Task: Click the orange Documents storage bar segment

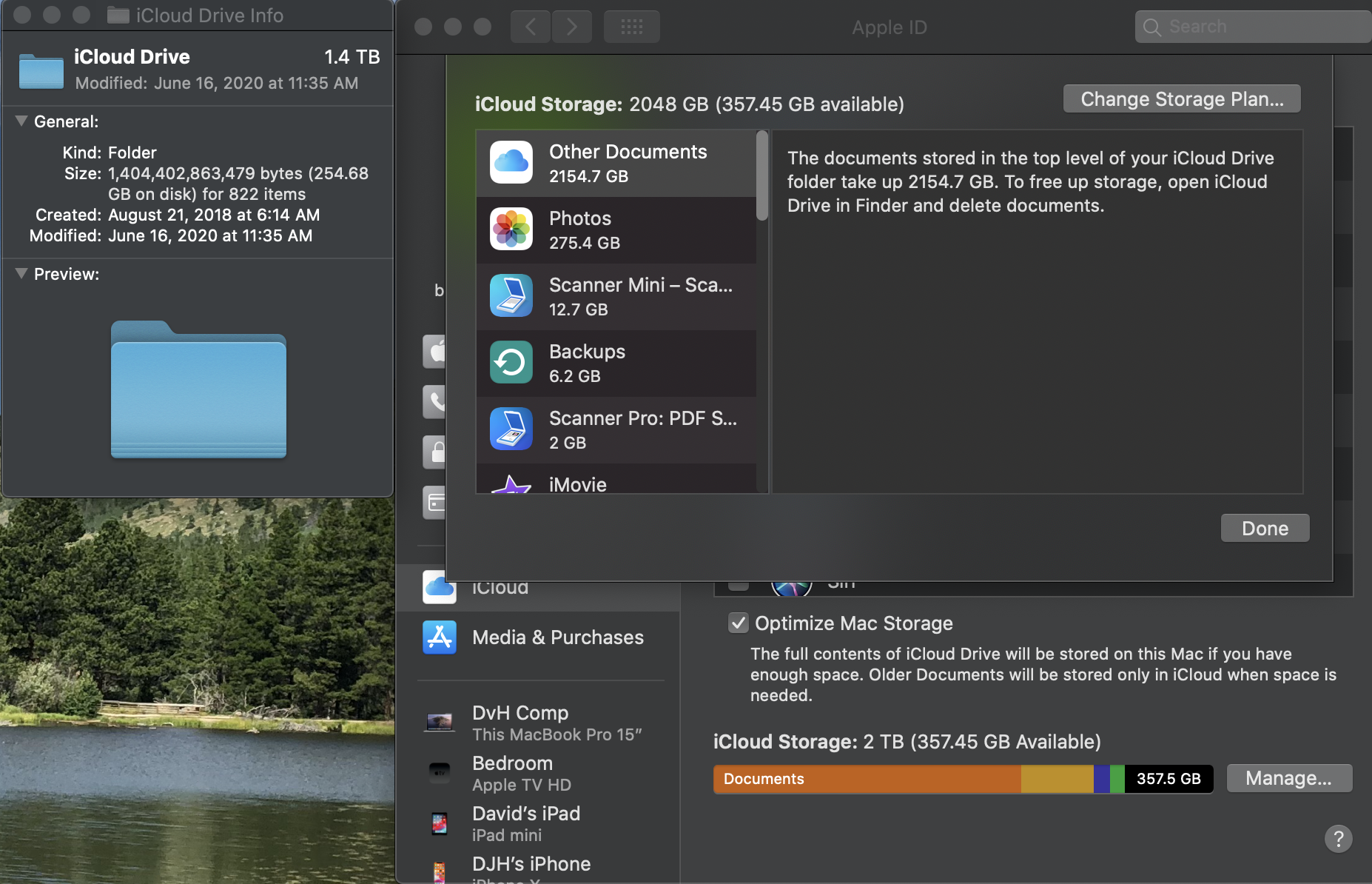Action: tap(866, 779)
